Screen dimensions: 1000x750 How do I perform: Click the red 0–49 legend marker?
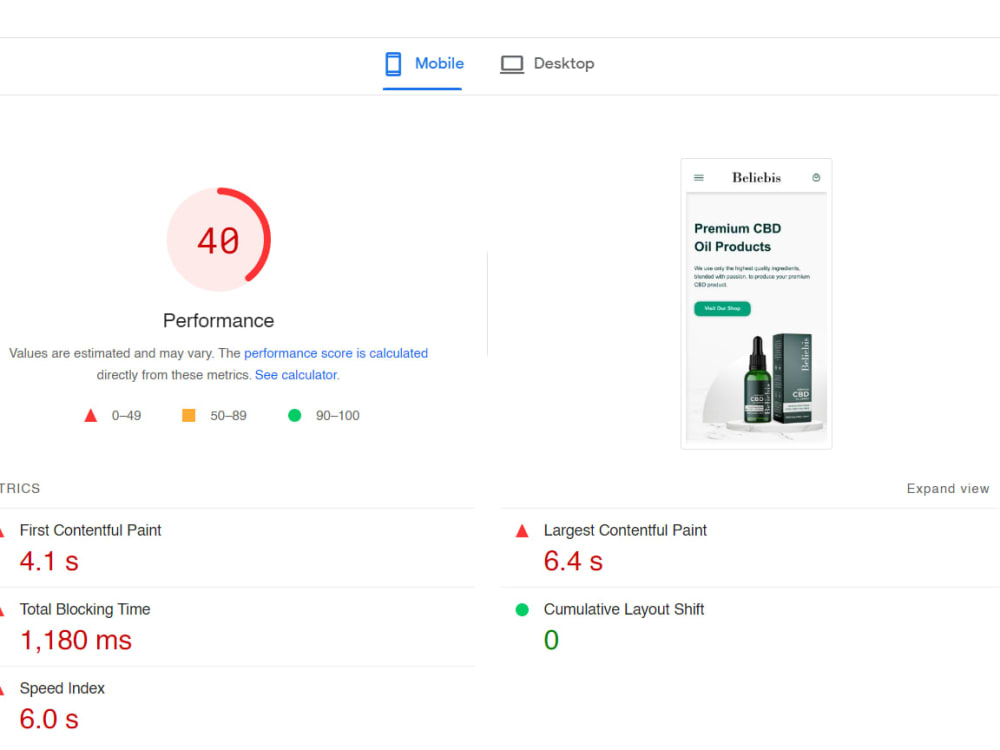click(91, 415)
